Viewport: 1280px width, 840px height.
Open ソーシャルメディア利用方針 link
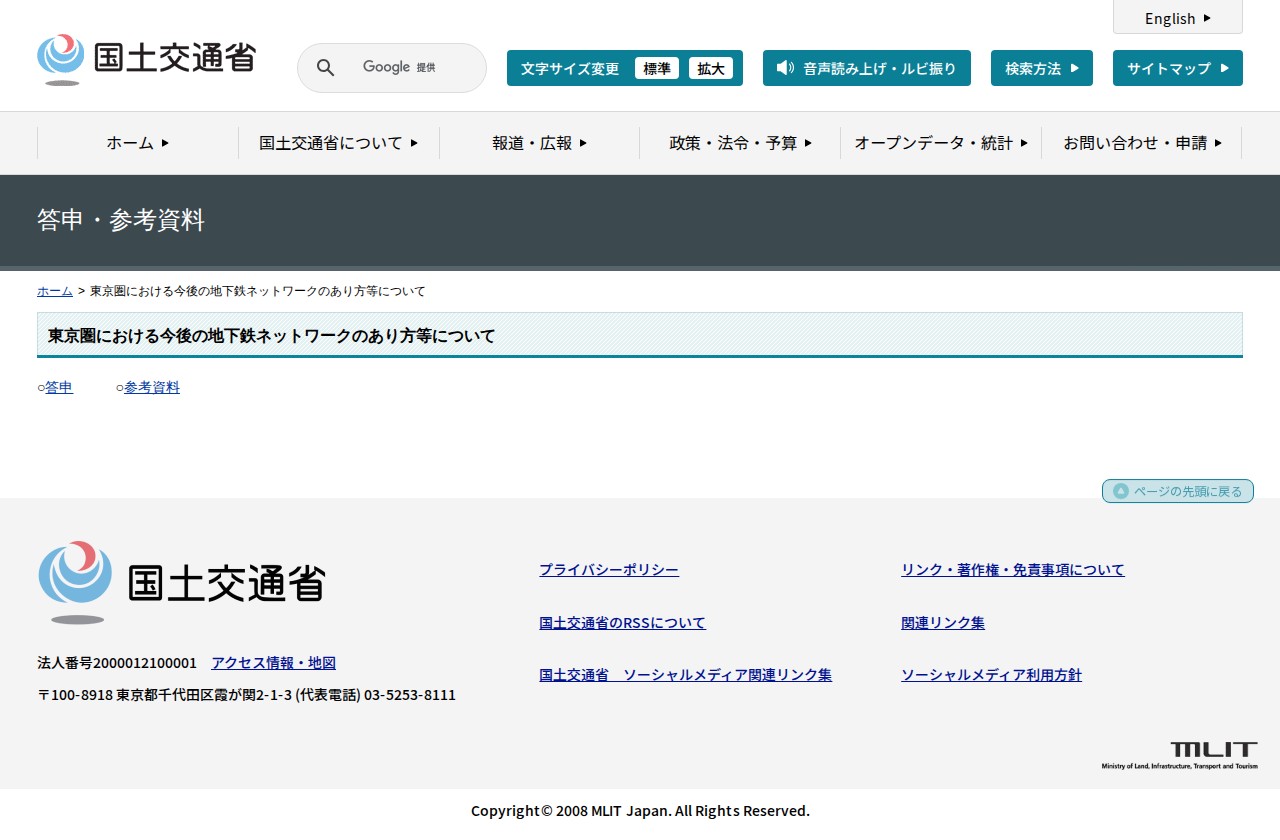991,675
